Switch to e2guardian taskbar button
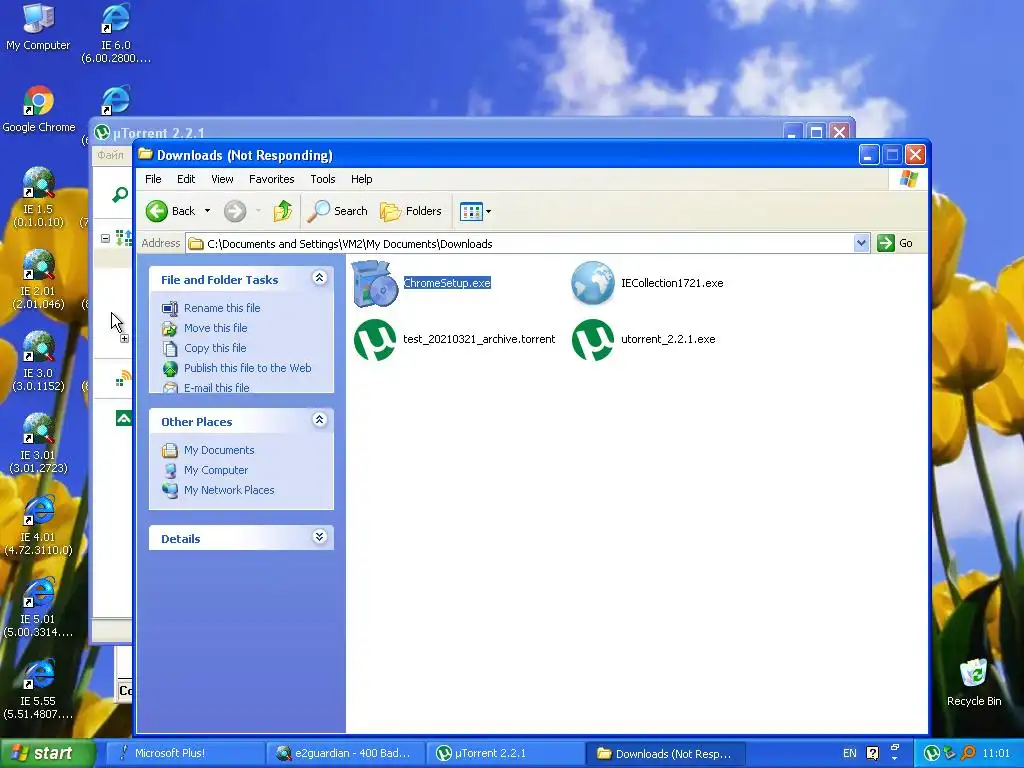Viewport: 1024px width, 768px height. click(x=345, y=753)
